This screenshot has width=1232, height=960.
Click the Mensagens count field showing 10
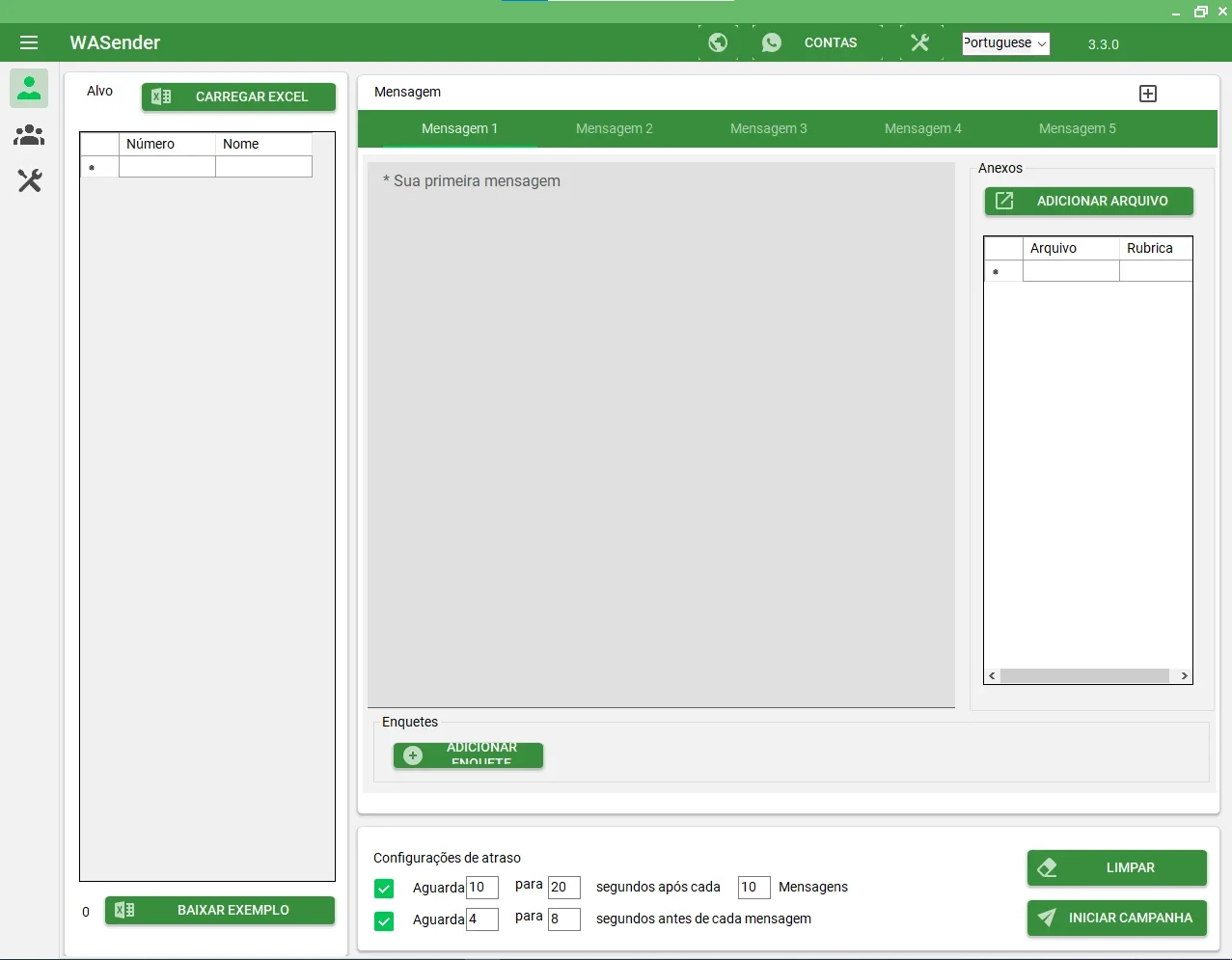tap(754, 888)
